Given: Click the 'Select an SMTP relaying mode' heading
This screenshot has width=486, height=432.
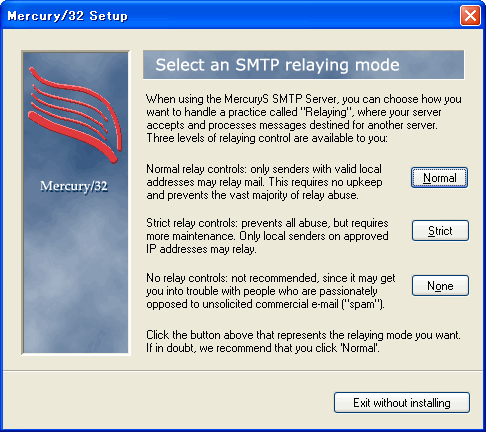Looking at the screenshot, I should click(277, 65).
